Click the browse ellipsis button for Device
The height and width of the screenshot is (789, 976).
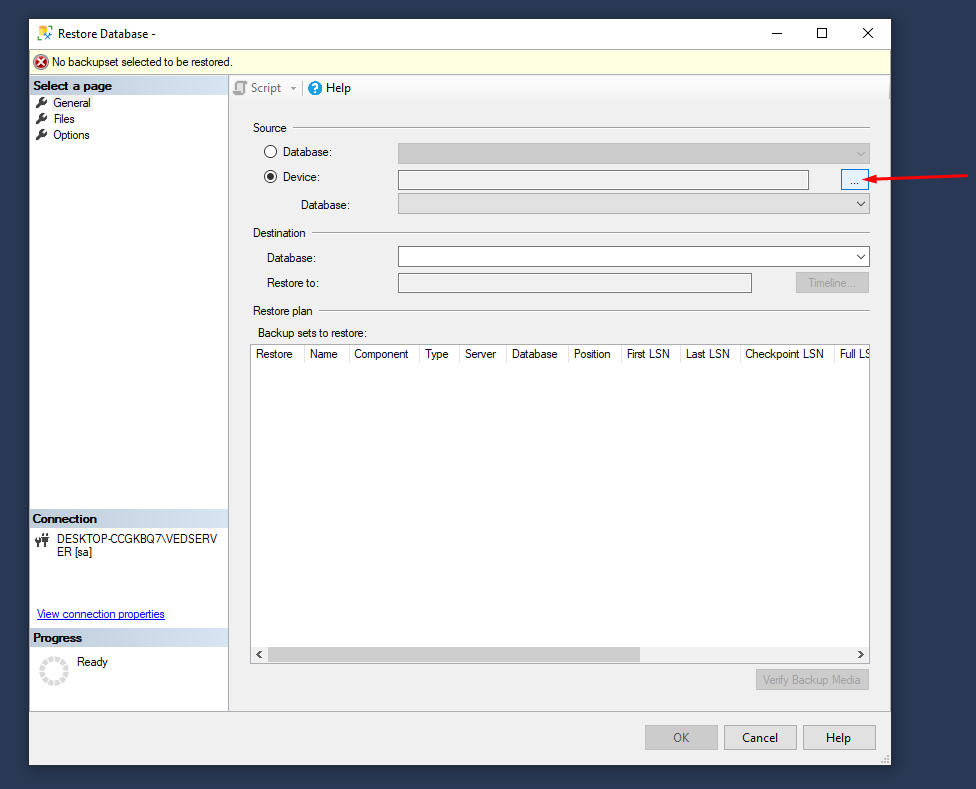[854, 180]
